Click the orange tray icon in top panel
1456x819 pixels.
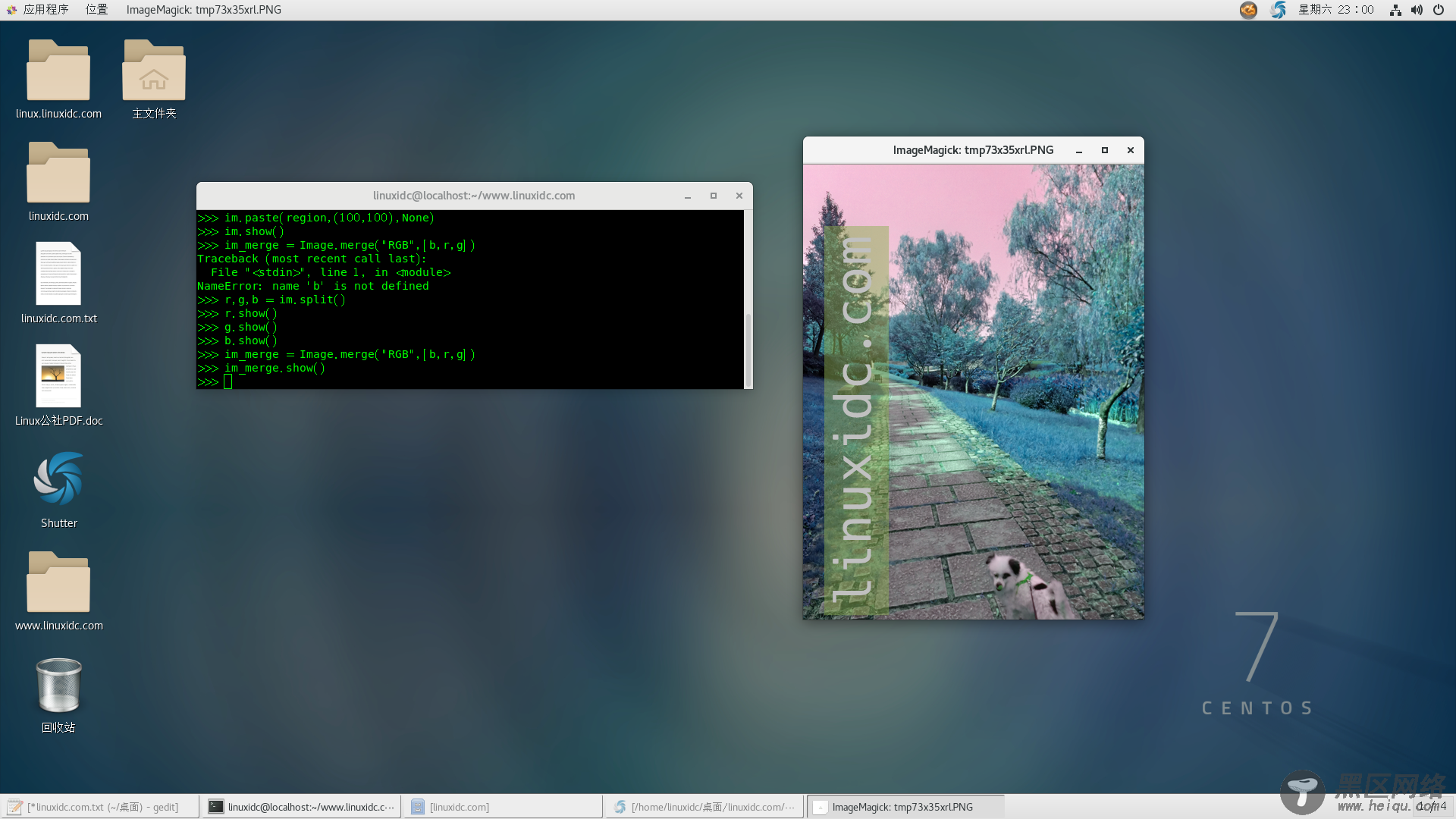pos(1248,10)
